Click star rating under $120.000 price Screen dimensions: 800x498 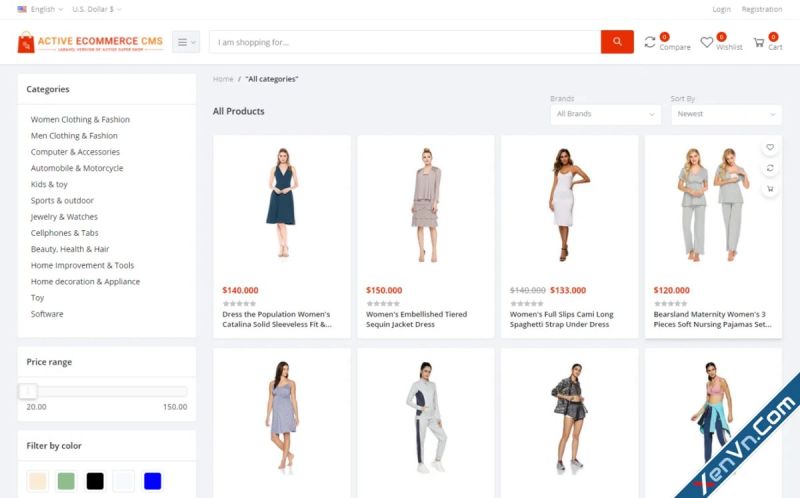pyautogui.click(x=671, y=304)
